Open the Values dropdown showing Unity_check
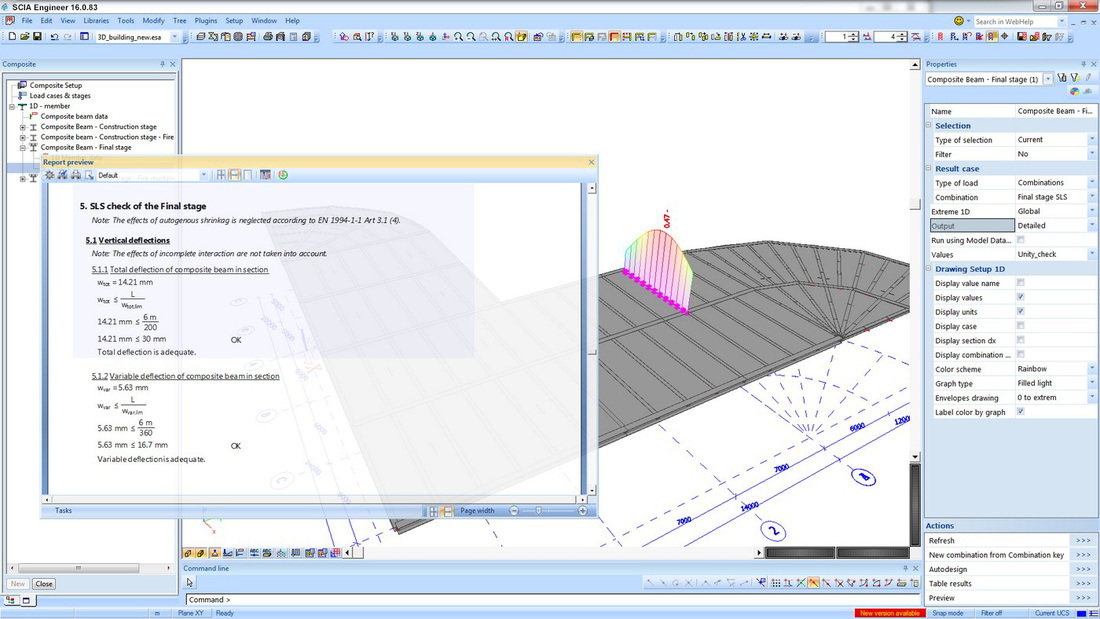Viewport: 1100px width, 619px height. pos(1092,254)
